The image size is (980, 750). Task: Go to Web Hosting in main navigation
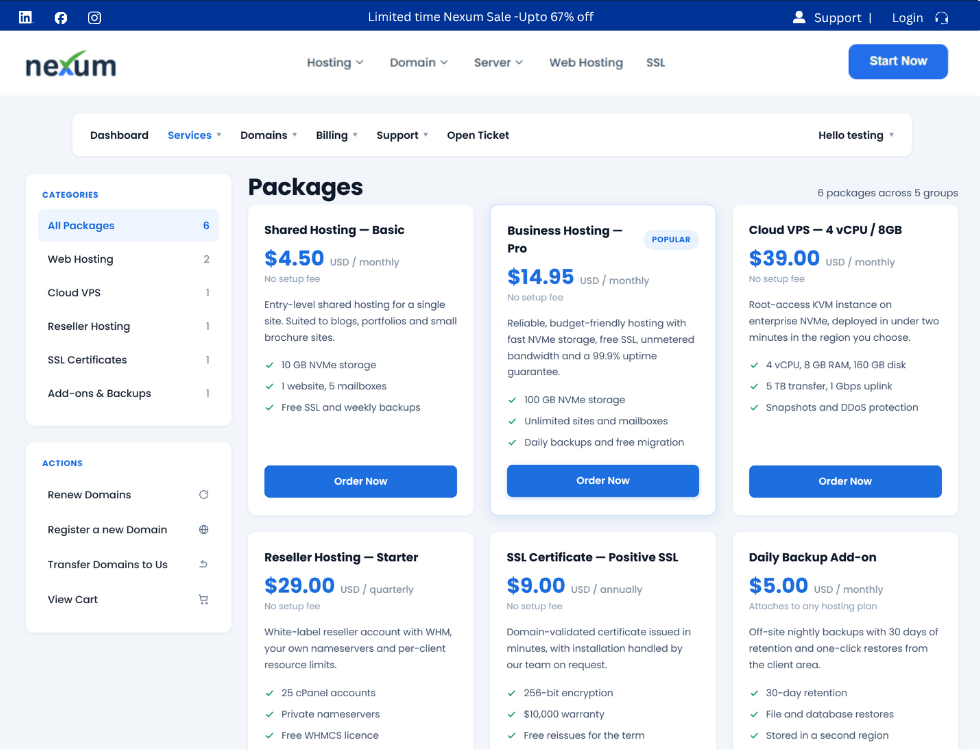click(x=586, y=62)
